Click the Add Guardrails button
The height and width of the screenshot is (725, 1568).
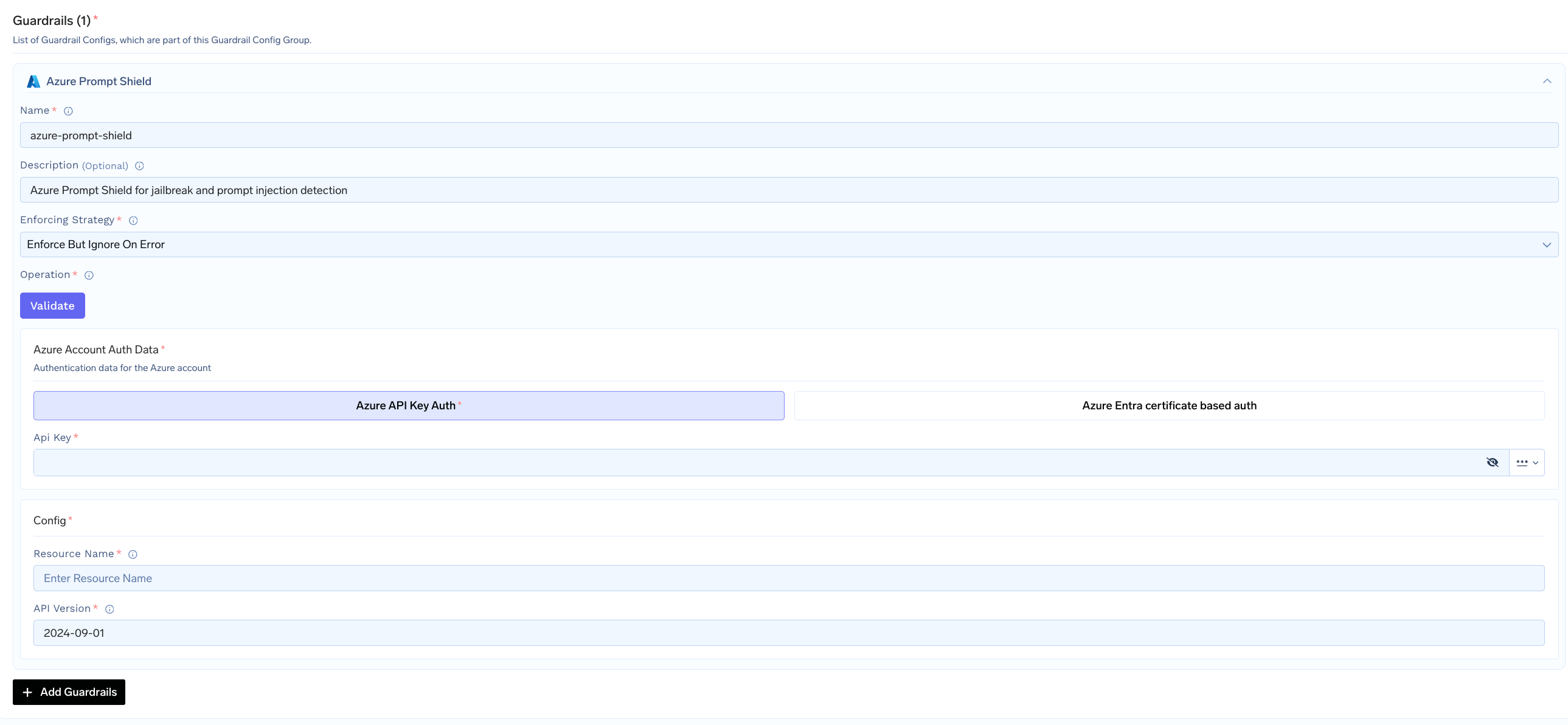click(x=69, y=692)
